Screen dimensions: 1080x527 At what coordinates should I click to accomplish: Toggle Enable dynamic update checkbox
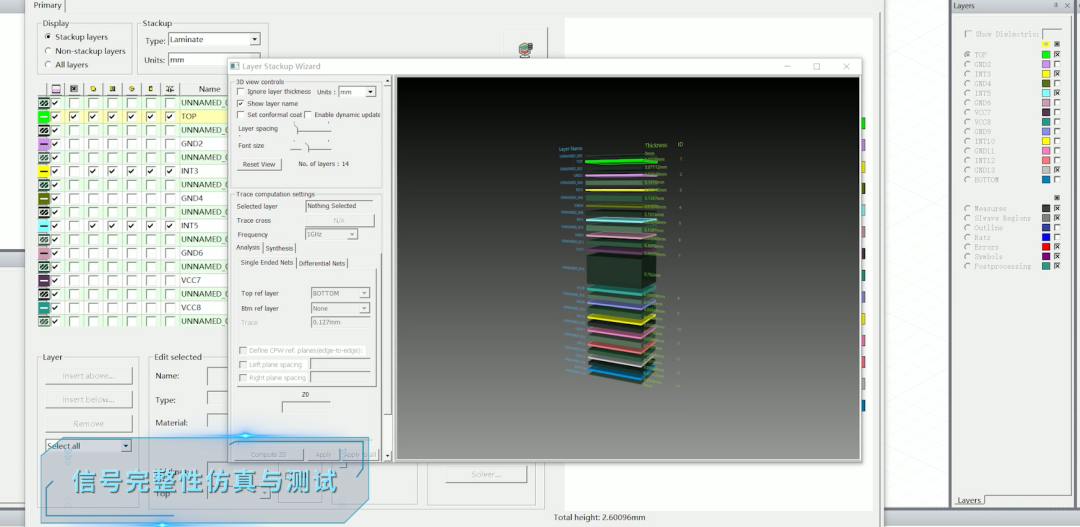(x=308, y=114)
